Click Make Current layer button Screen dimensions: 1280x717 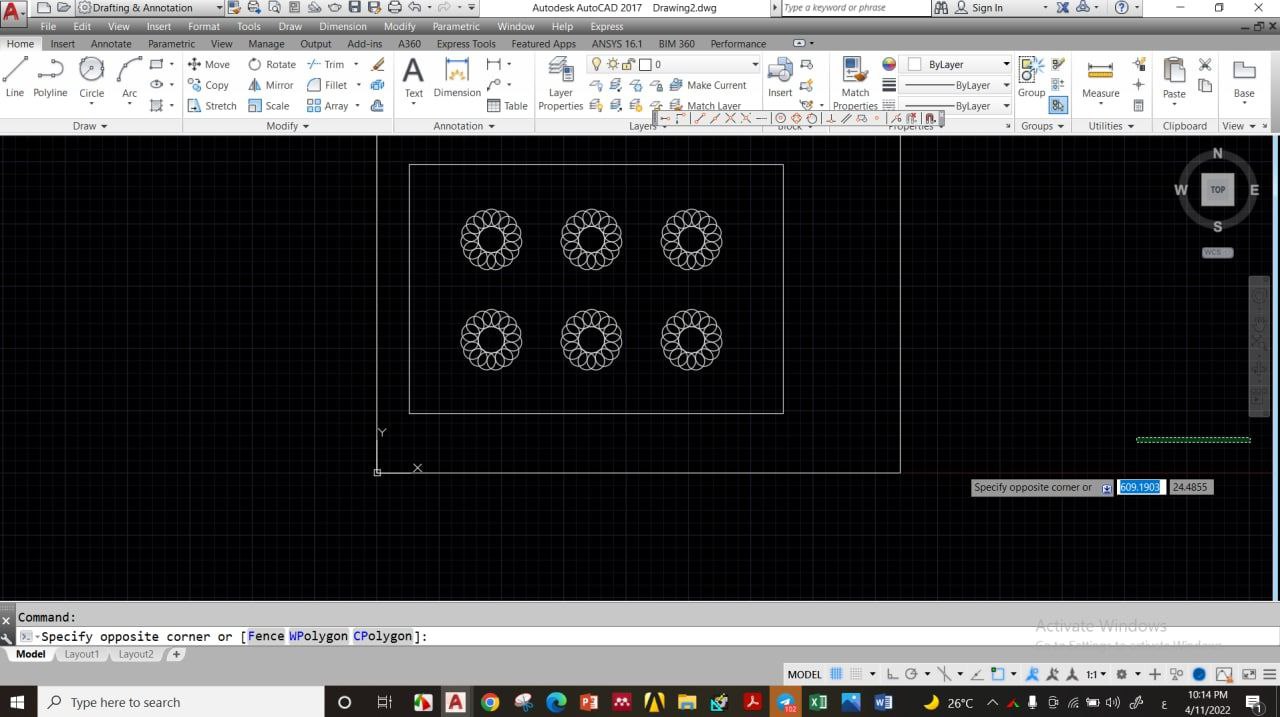point(708,85)
